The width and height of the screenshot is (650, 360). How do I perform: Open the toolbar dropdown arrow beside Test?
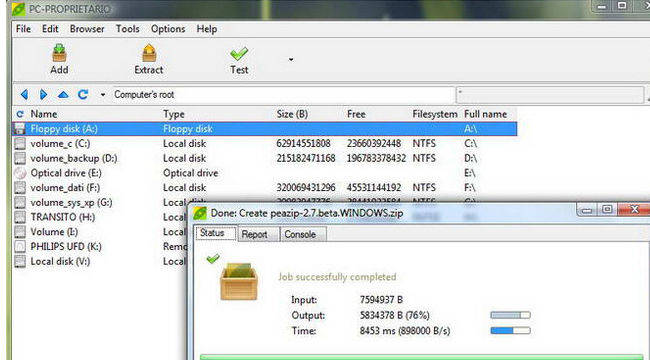click(291, 60)
